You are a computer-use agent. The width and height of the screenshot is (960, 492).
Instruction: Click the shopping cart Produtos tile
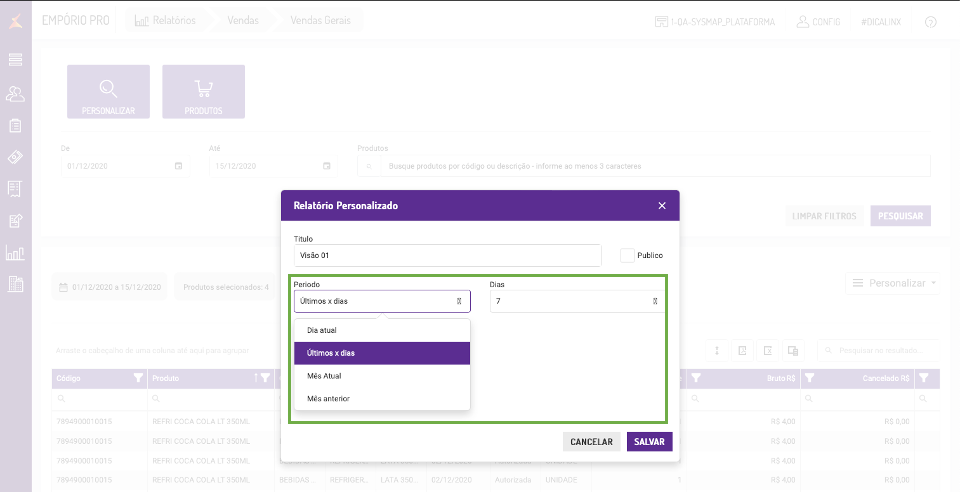click(x=203, y=91)
